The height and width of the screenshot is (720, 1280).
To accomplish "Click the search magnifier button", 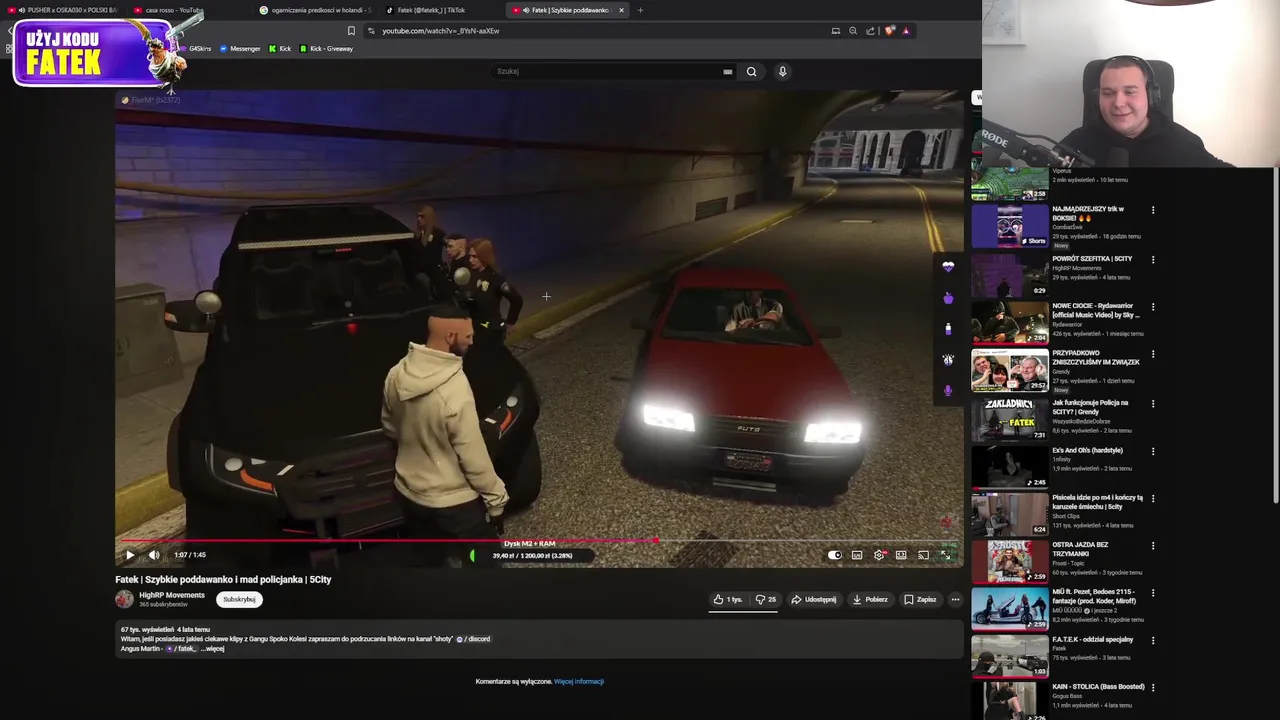I will [x=751, y=71].
